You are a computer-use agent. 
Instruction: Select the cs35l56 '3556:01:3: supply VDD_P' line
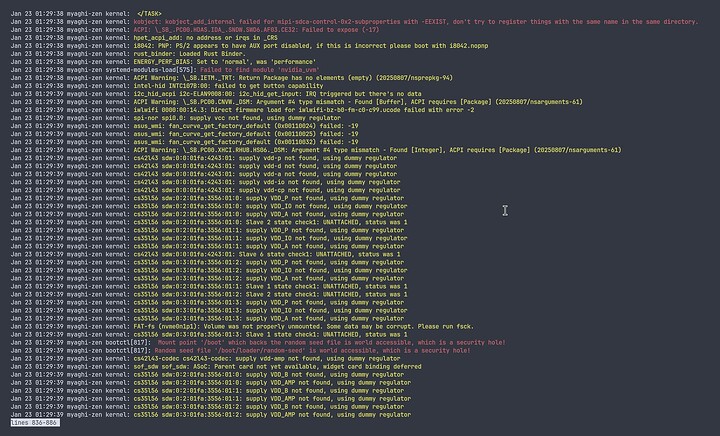pyautogui.click(x=207, y=303)
